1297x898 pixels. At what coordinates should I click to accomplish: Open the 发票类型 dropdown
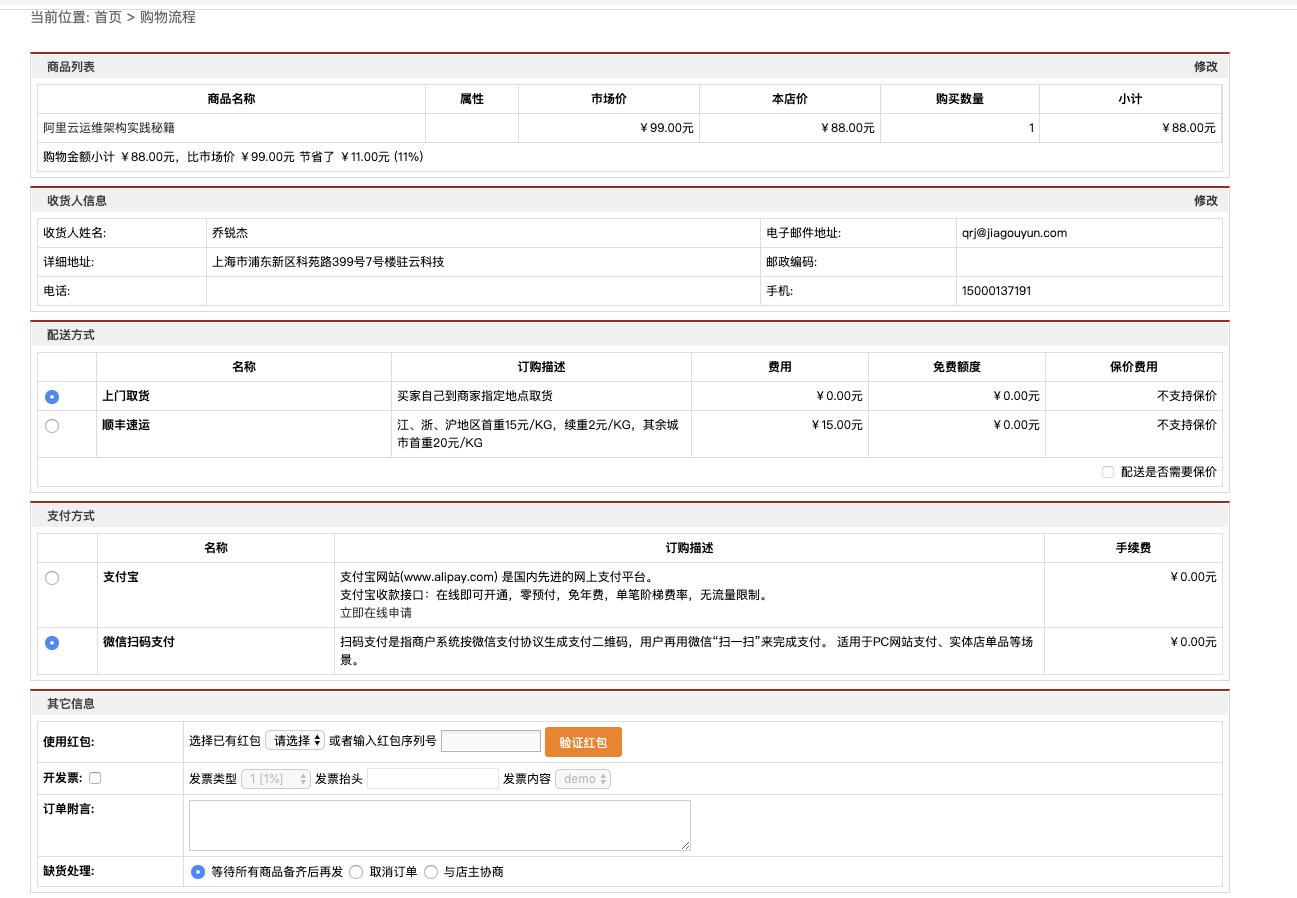tap(275, 777)
